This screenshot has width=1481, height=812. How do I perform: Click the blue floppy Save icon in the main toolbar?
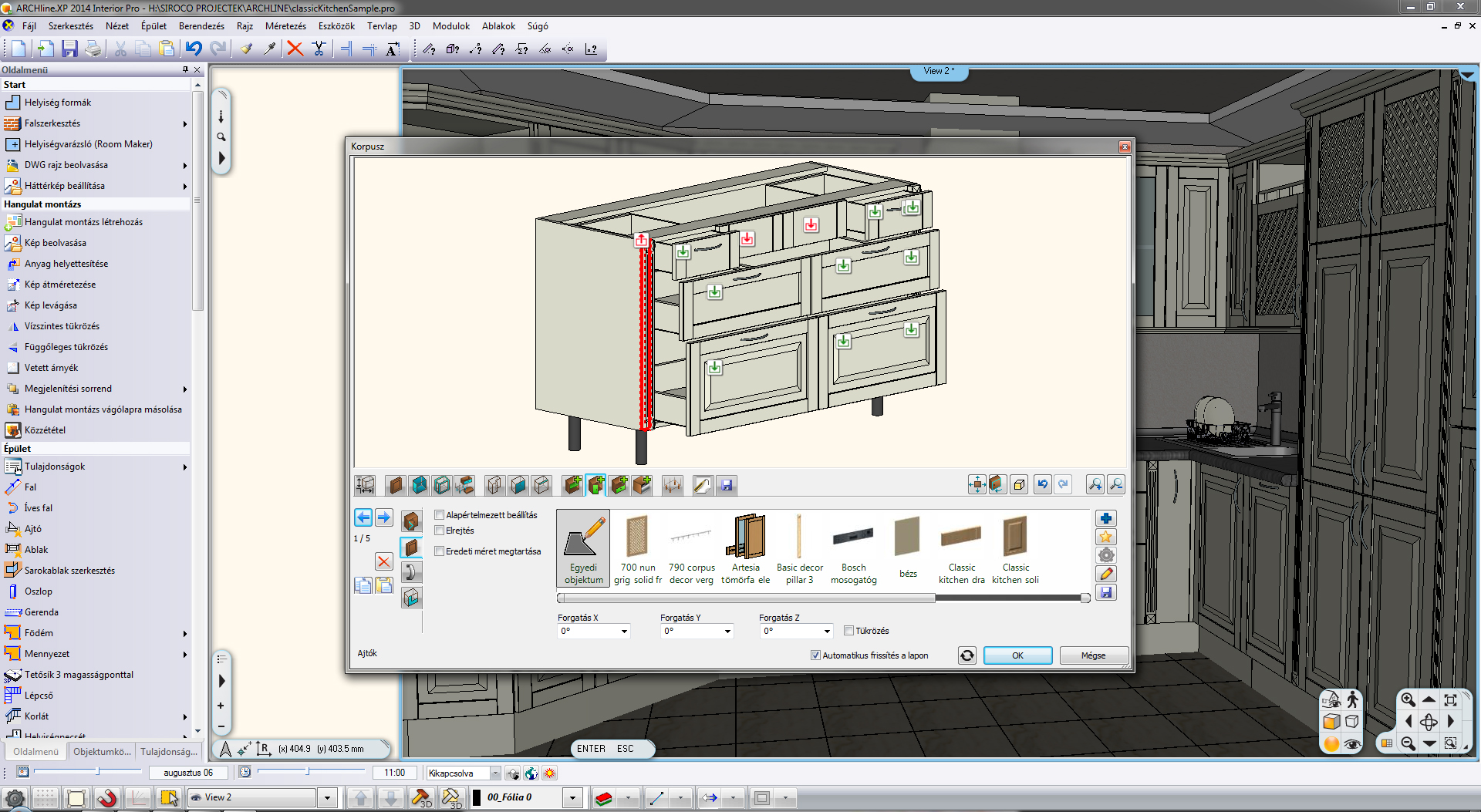69,49
